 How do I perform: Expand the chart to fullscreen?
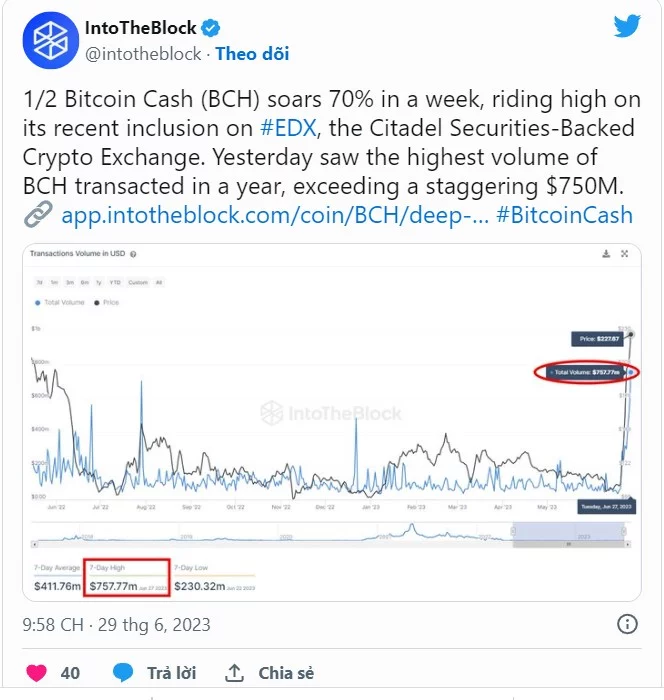tap(625, 254)
